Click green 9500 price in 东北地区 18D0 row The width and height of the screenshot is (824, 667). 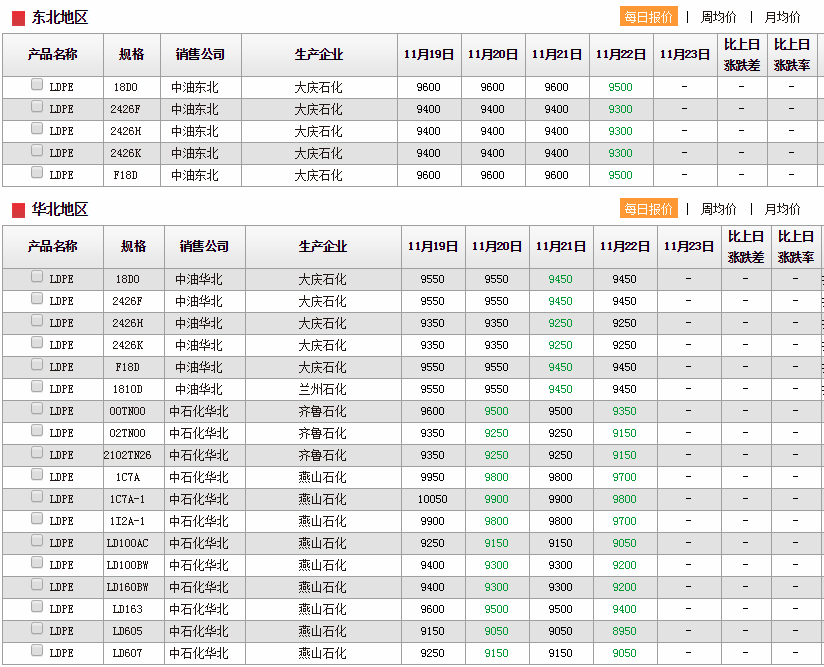[x=621, y=87]
